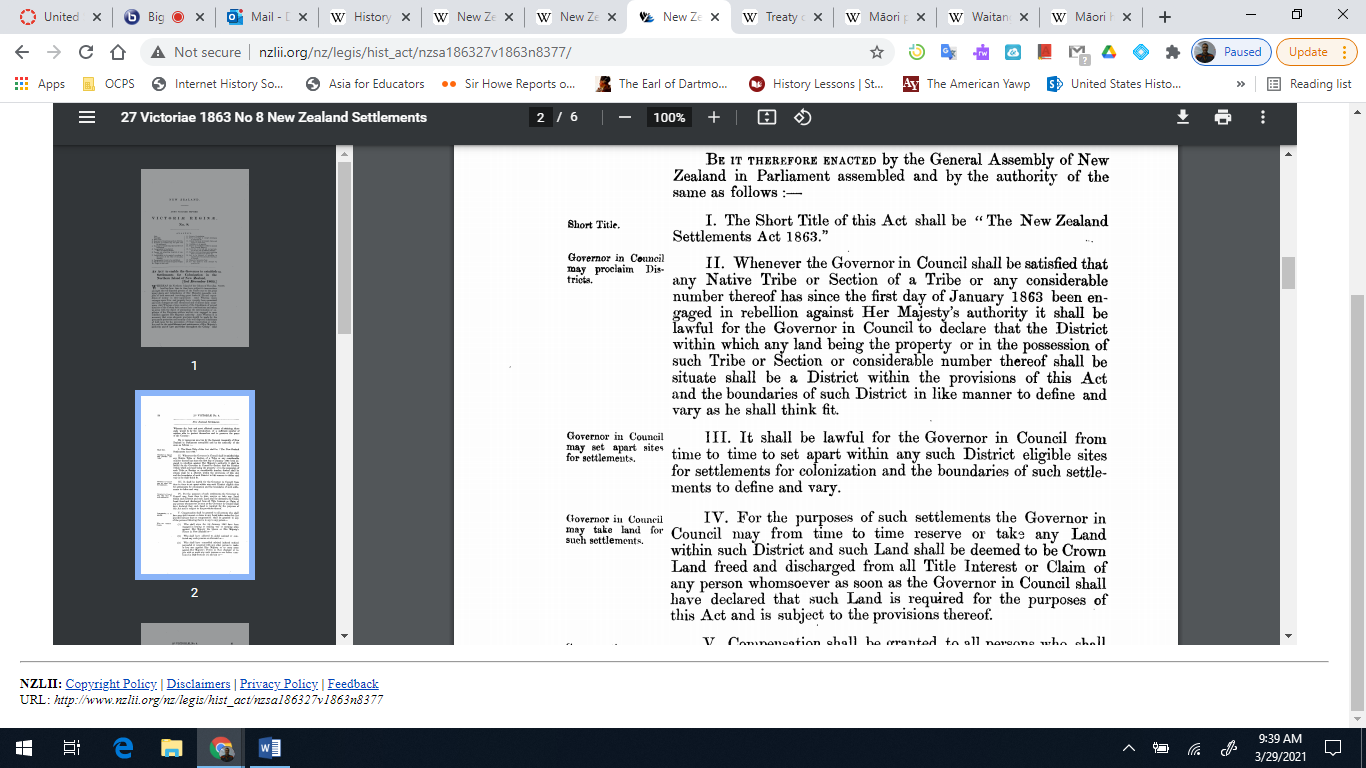
Task: Open the rw purple extension
Action: [x=981, y=52]
